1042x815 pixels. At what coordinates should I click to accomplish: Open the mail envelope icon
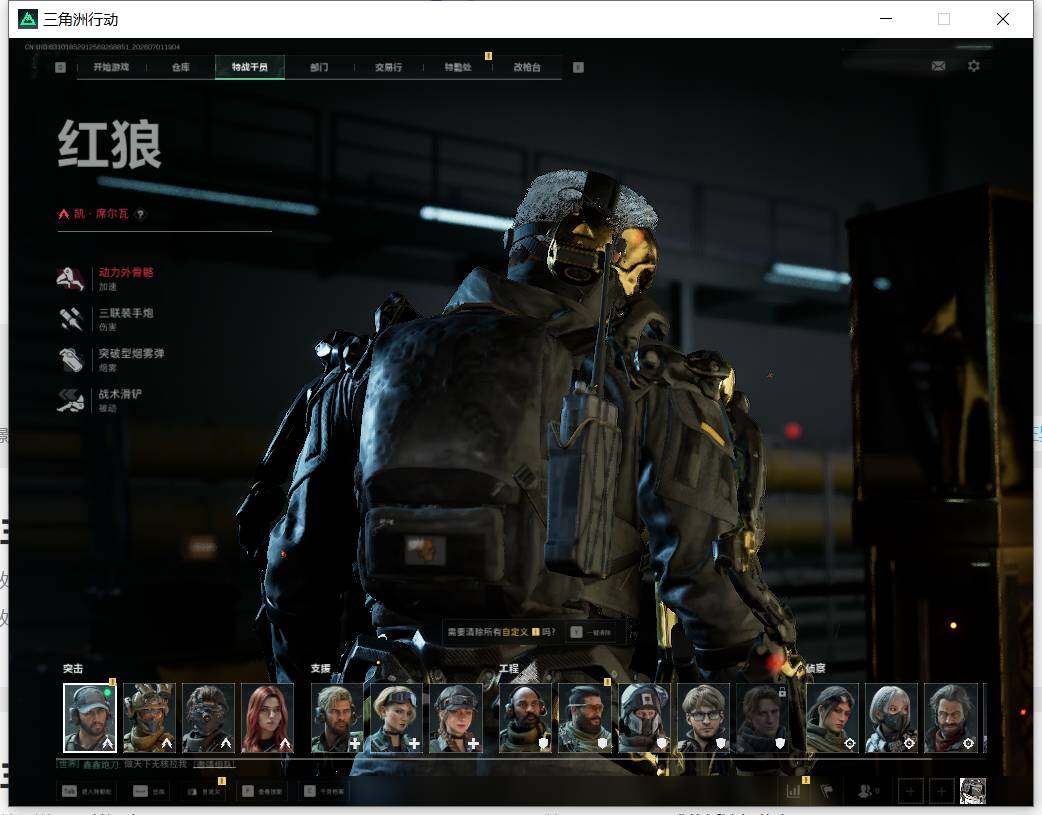(938, 66)
